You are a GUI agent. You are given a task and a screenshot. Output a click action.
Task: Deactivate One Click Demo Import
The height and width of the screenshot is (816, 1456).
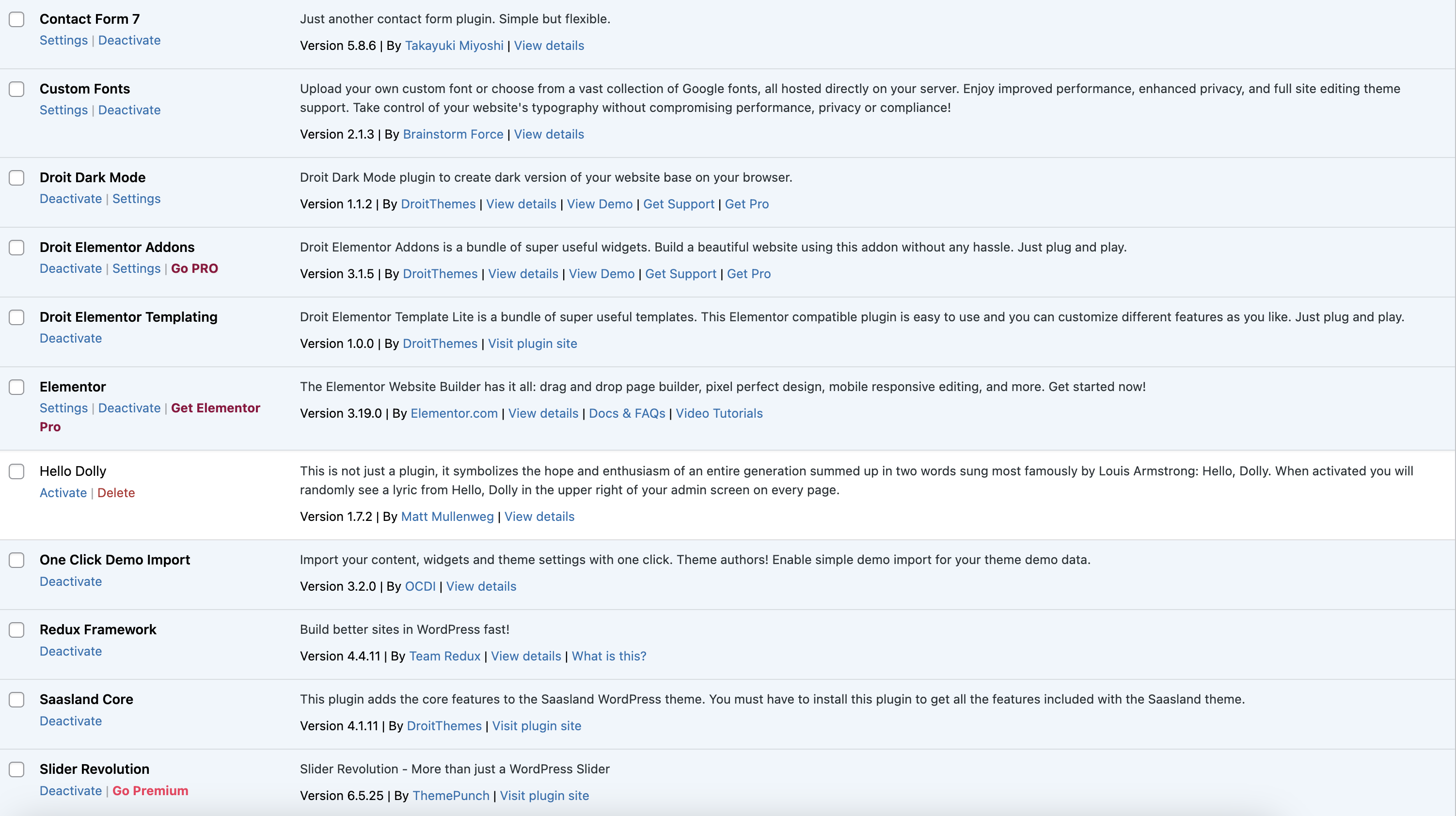tap(71, 581)
